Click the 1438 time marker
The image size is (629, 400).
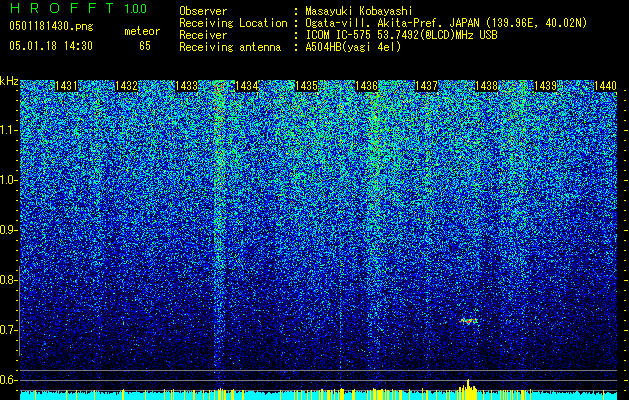tap(486, 86)
